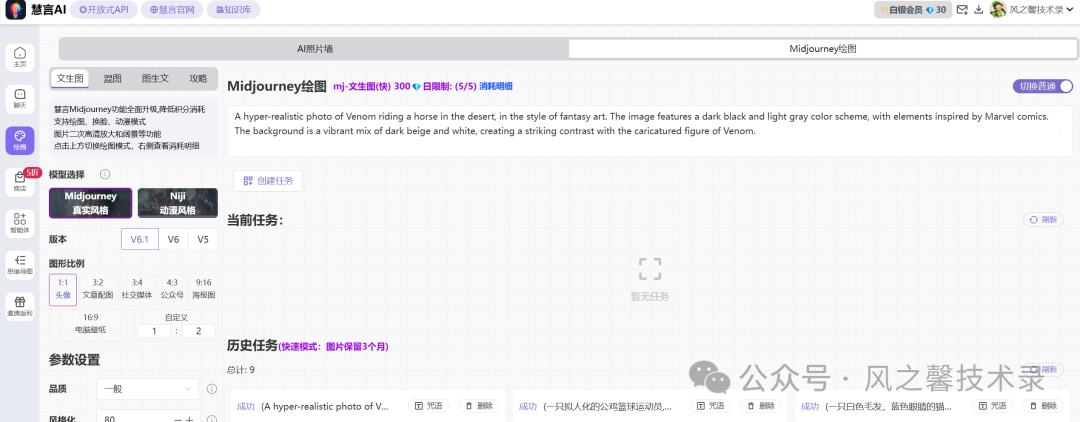Viewport: 1080px width, 422px height.
Task: Click the custom ratio width field
Action: pyautogui.click(x=155, y=331)
